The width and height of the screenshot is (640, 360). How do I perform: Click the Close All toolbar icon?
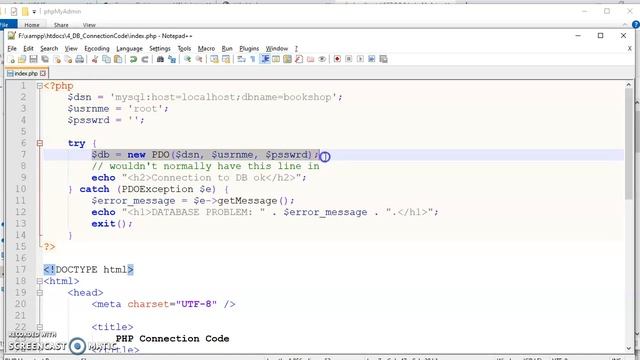[x=68, y=59]
